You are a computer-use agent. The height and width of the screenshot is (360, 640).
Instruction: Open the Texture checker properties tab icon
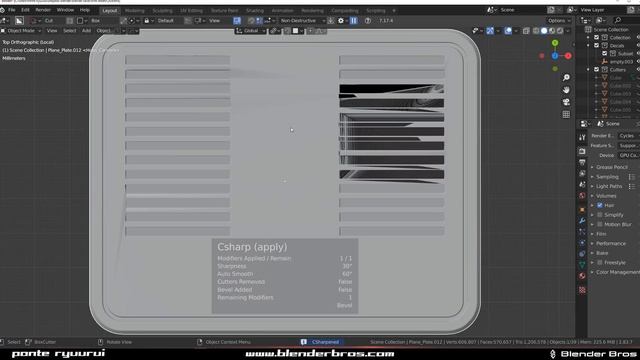[x=582, y=290]
